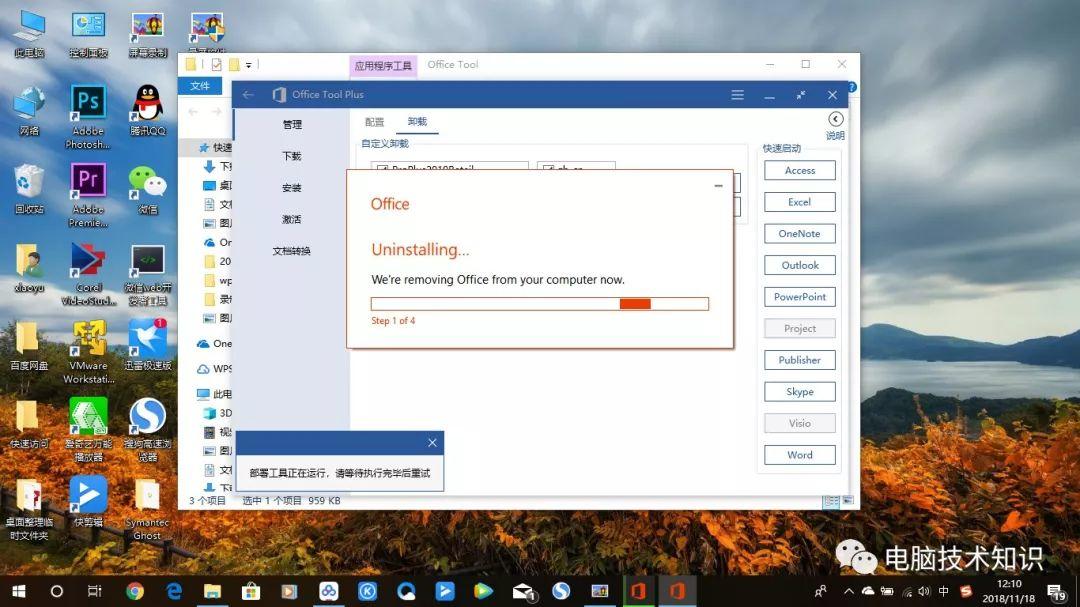Launch the Symantec Ghost desktop shortcut

(147, 509)
